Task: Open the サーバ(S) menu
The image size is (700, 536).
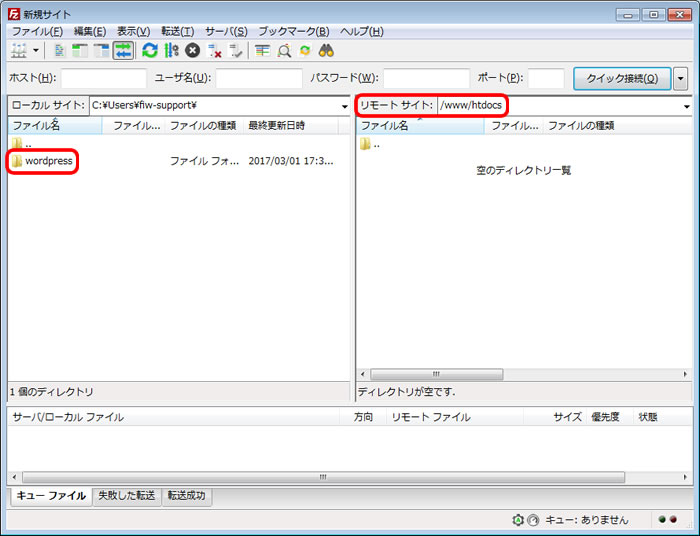Action: coord(226,32)
